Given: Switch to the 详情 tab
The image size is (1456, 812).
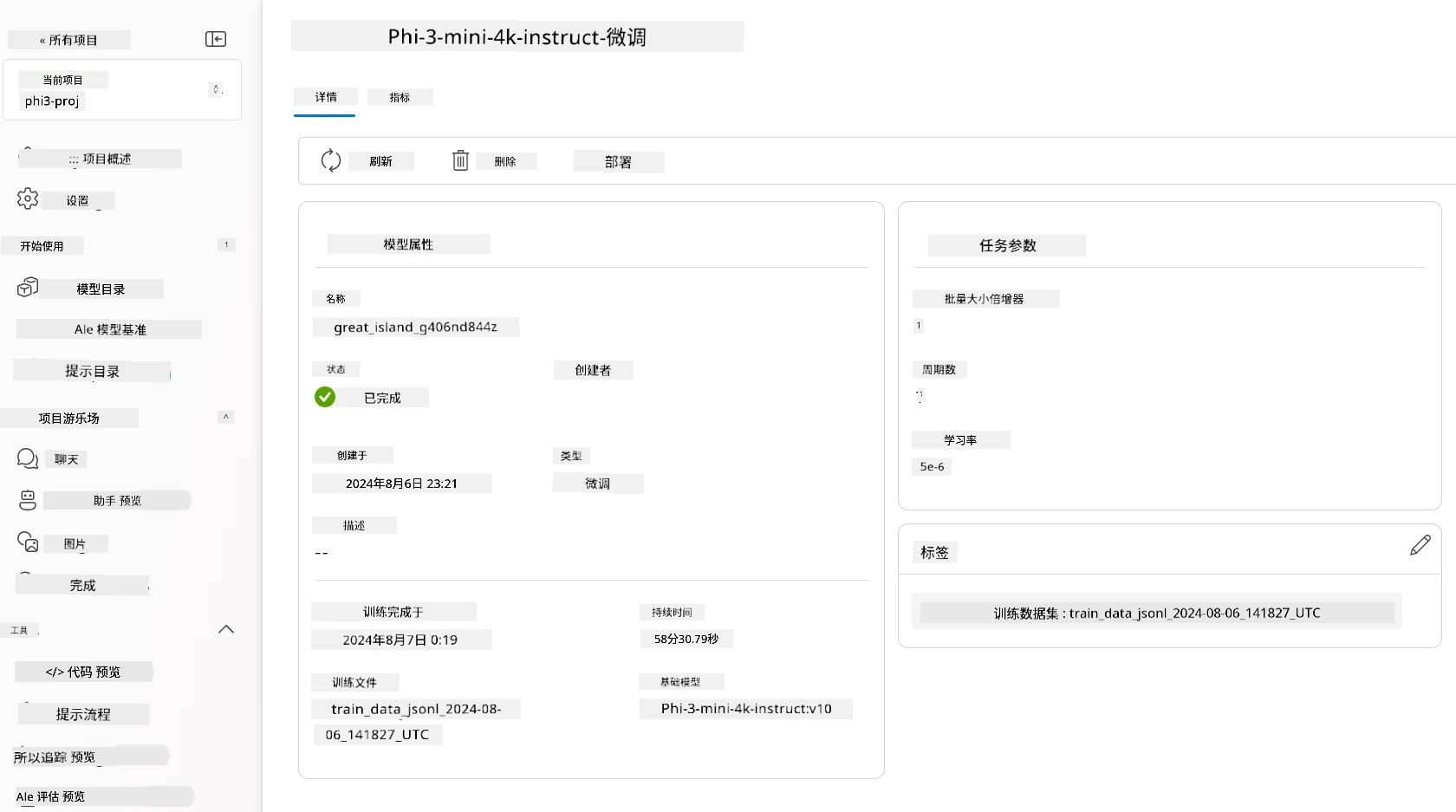Looking at the screenshot, I should coord(326,97).
